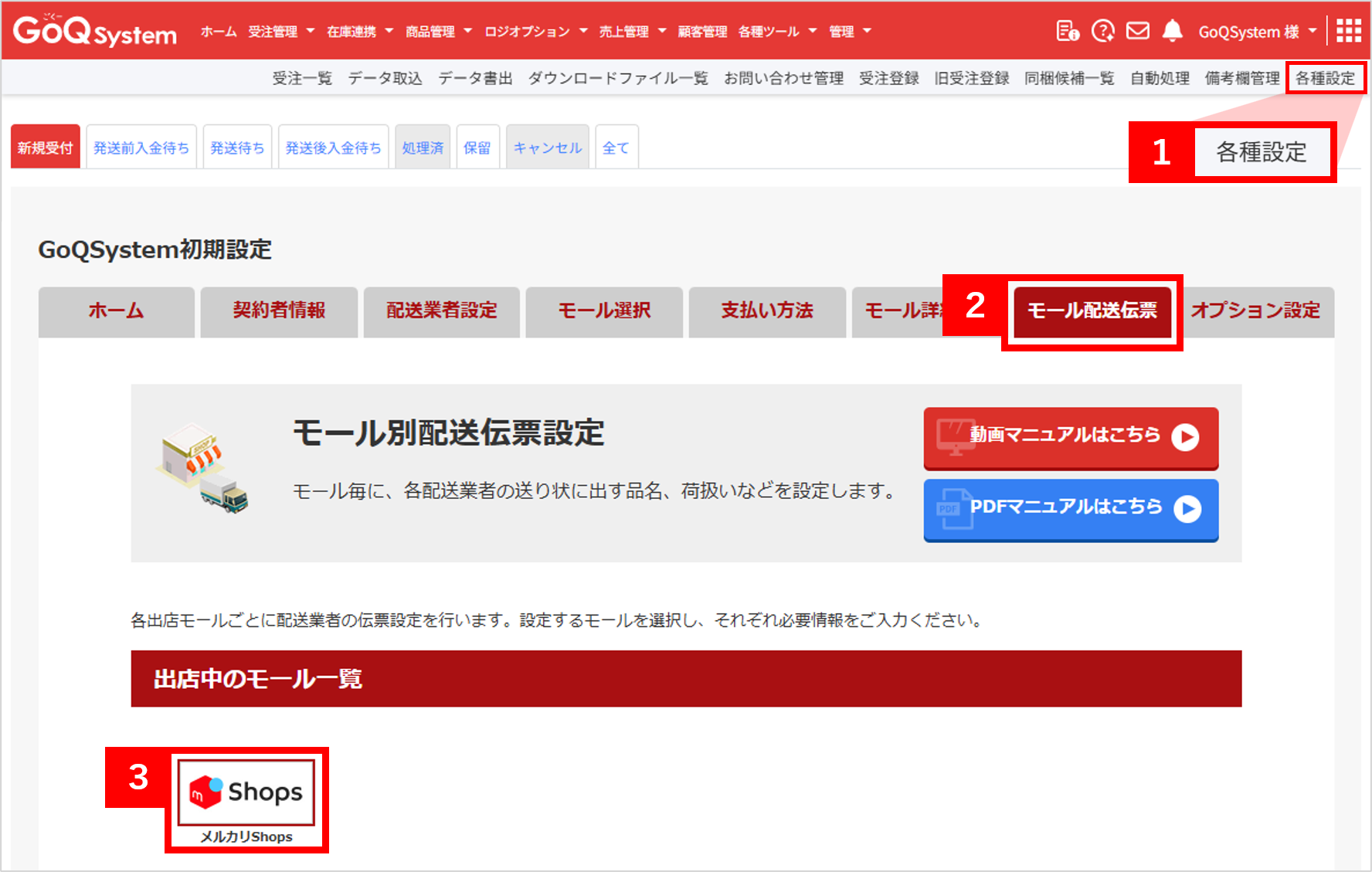Open the オプション設定 tab
The width and height of the screenshot is (1372, 872).
(x=1255, y=311)
